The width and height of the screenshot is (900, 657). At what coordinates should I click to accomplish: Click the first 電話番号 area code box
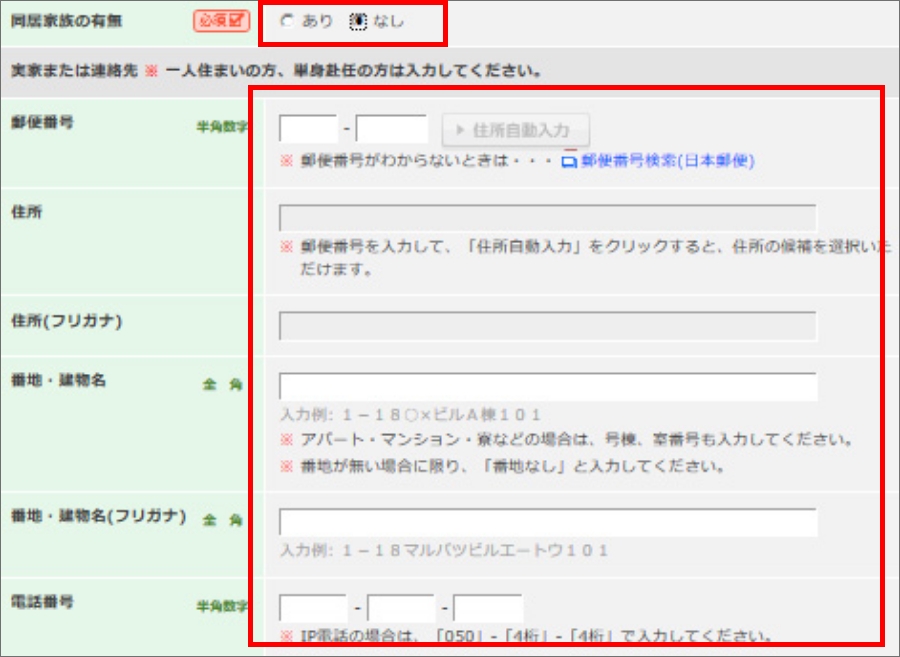[313, 608]
